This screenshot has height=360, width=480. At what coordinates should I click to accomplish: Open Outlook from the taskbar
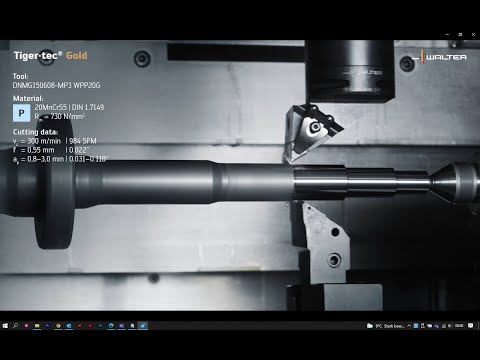pyautogui.click(x=69, y=326)
